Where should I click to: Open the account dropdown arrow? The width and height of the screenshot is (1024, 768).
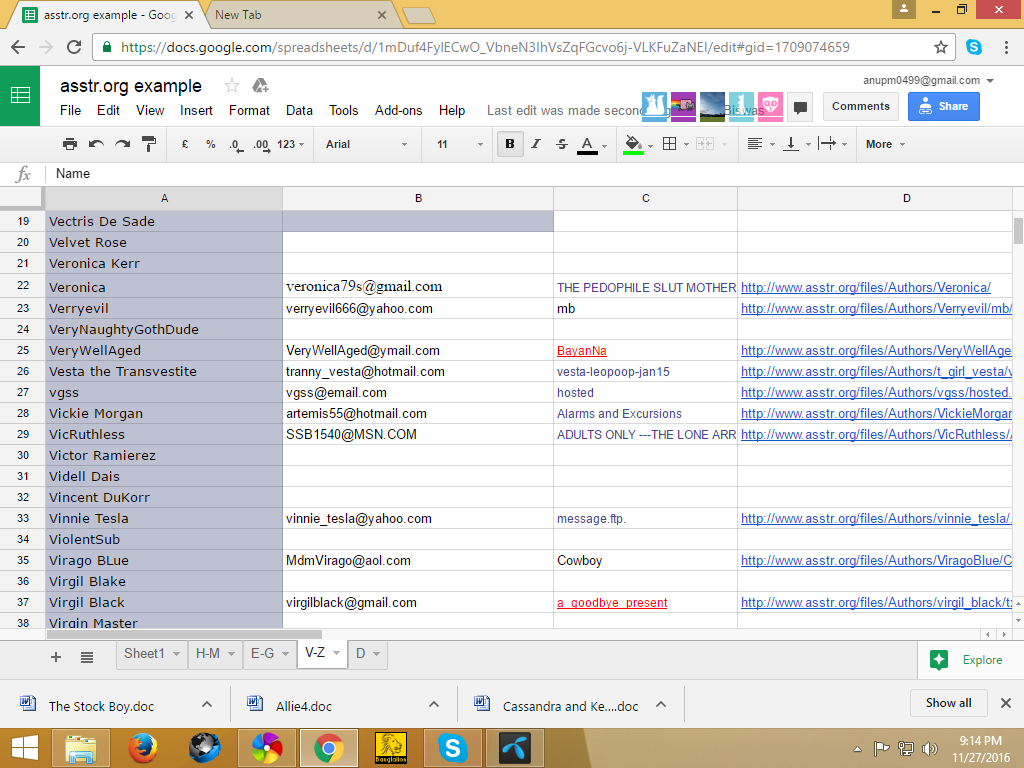990,81
